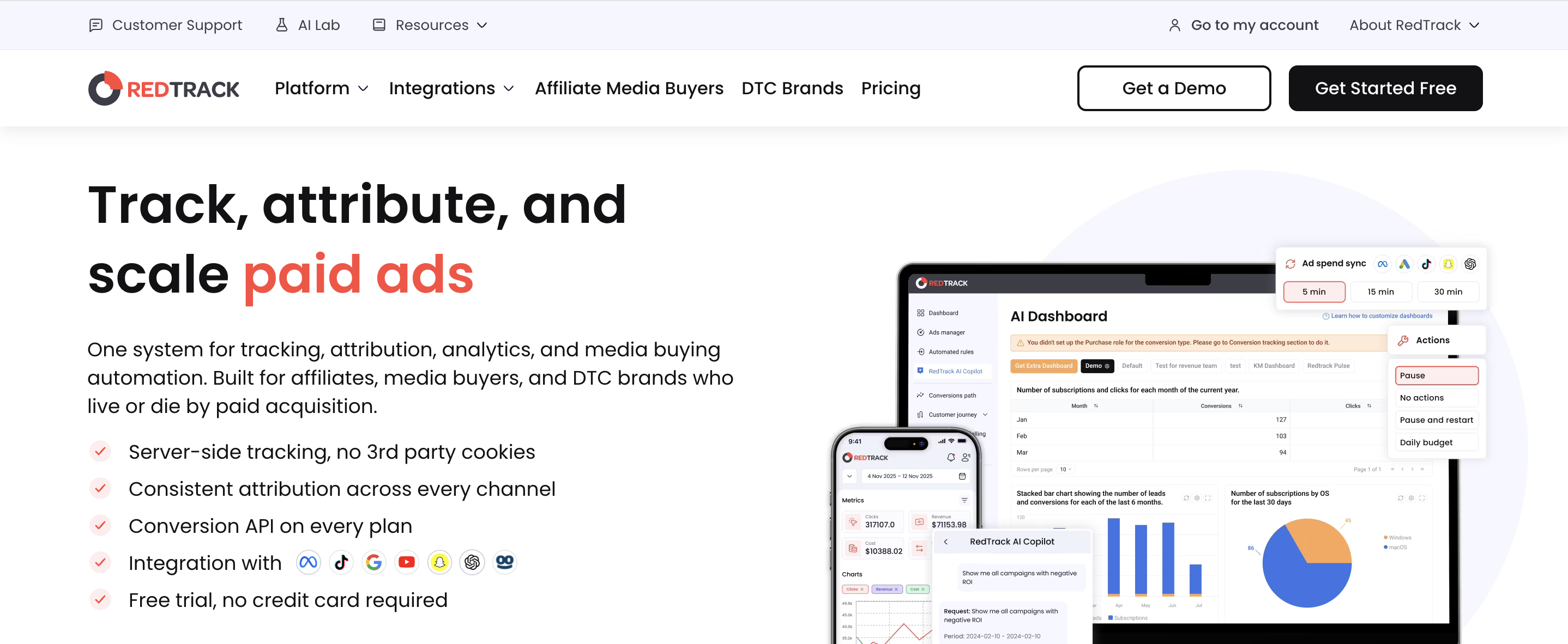The height and width of the screenshot is (644, 1568).
Task: Switch to the Redtrack Pulse tab
Action: pos(1328,366)
